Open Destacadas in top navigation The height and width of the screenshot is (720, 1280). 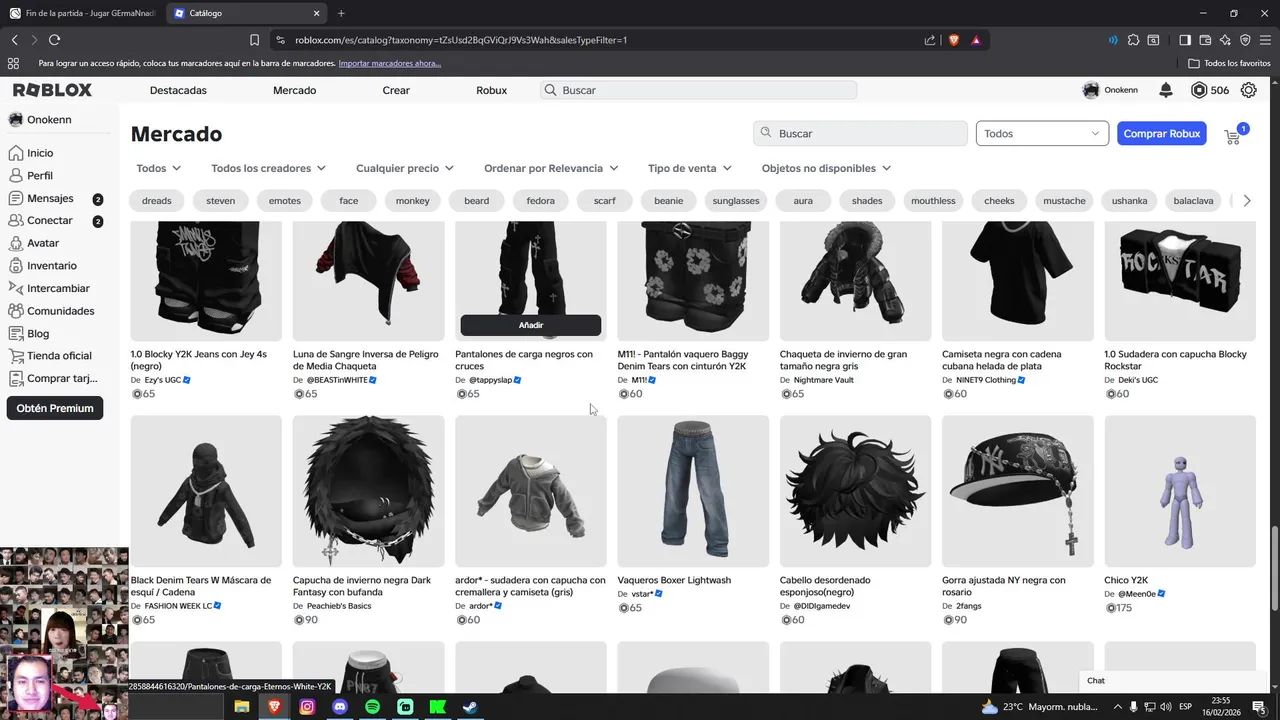point(178,90)
